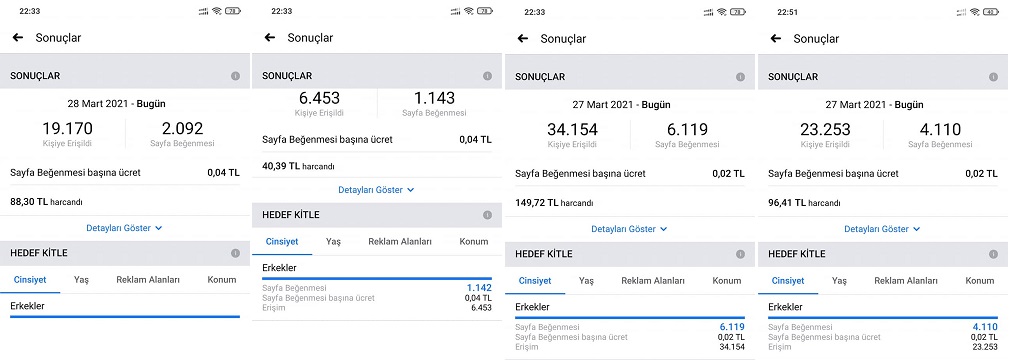Tap the Hedef Kitle info icon below 96,41 TL
1011x360 pixels.
pyautogui.click(x=994, y=254)
